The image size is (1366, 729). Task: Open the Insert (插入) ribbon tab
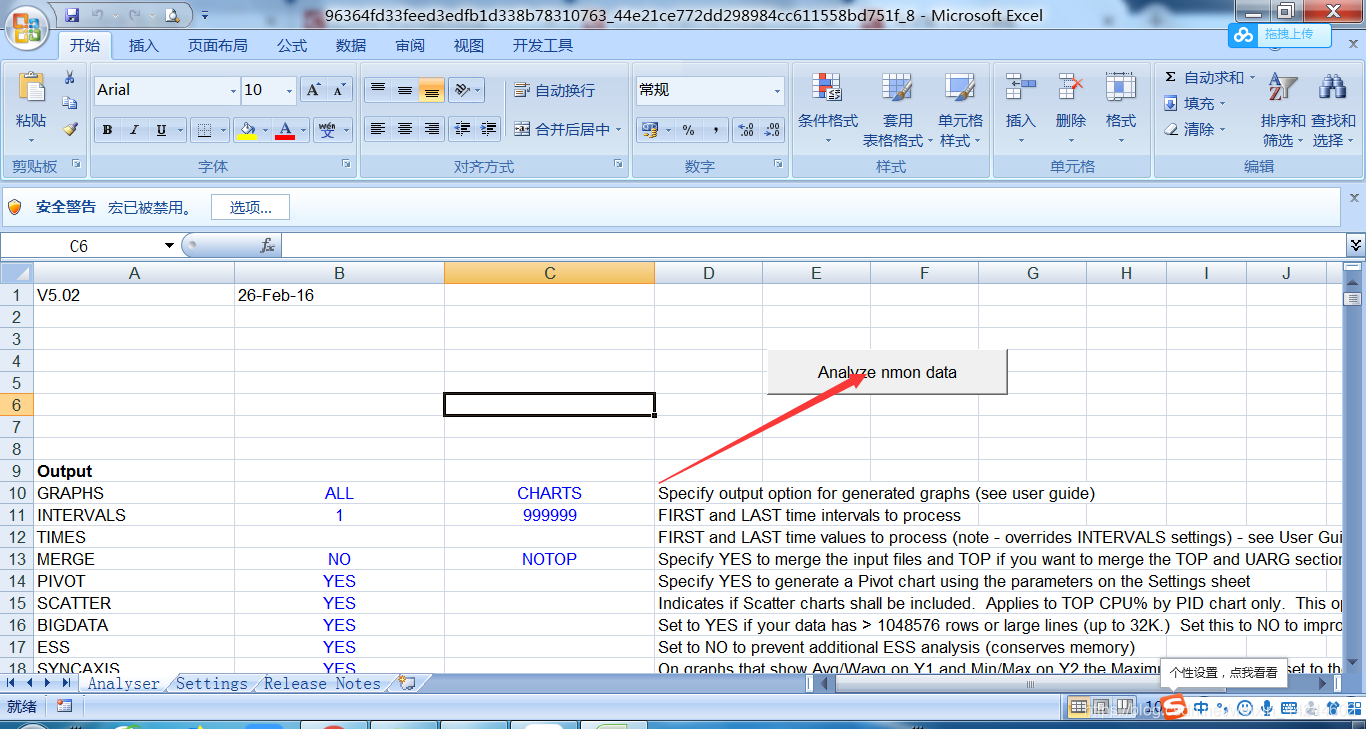(144, 46)
